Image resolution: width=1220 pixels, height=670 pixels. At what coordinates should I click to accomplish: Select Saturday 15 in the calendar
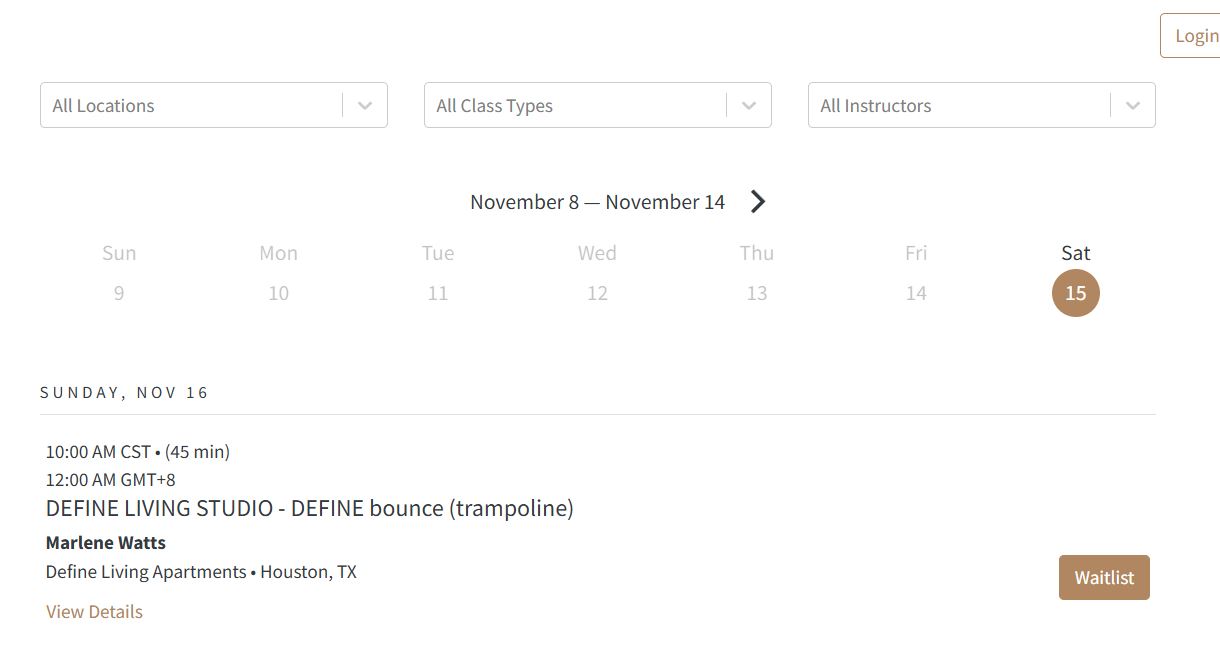(x=1075, y=293)
